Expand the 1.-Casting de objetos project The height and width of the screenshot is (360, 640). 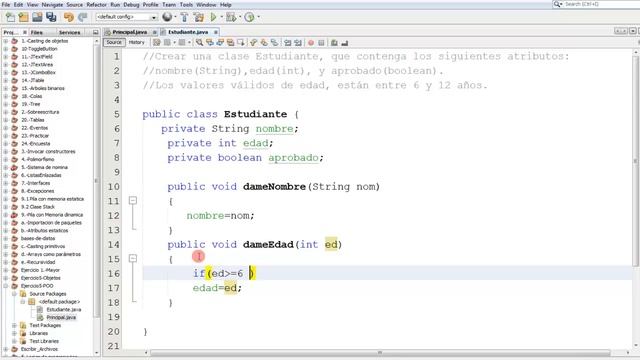coord(6,41)
